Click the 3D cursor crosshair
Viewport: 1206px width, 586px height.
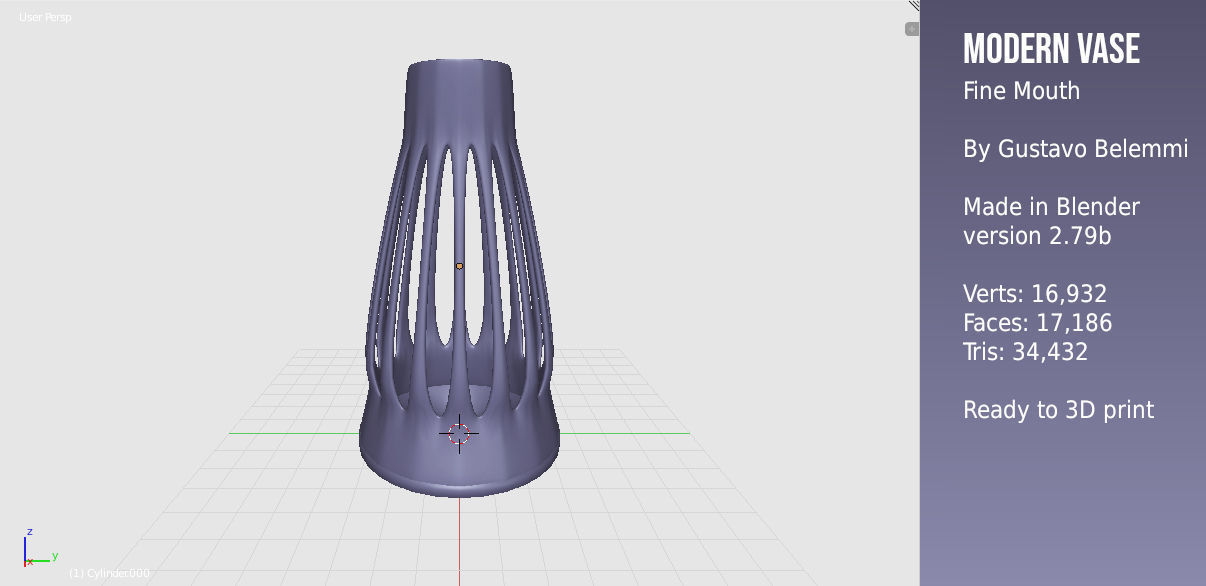459,433
